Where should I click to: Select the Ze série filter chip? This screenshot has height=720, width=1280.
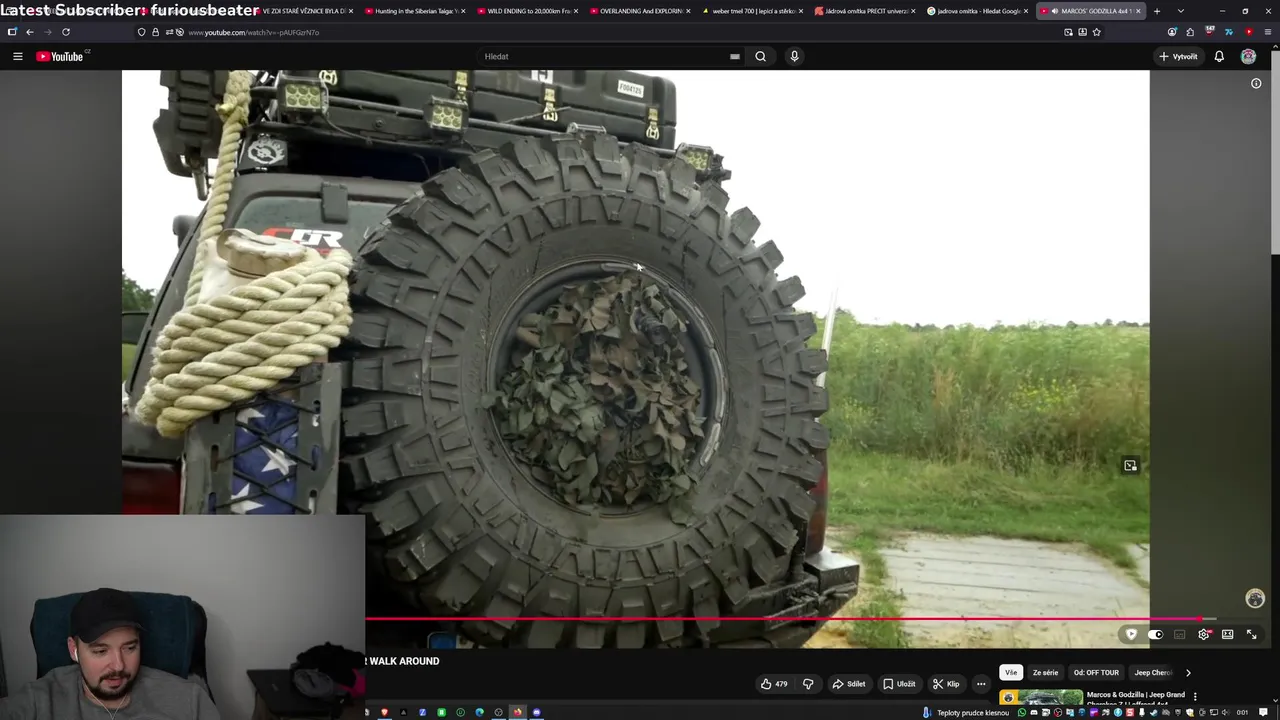pos(1045,673)
